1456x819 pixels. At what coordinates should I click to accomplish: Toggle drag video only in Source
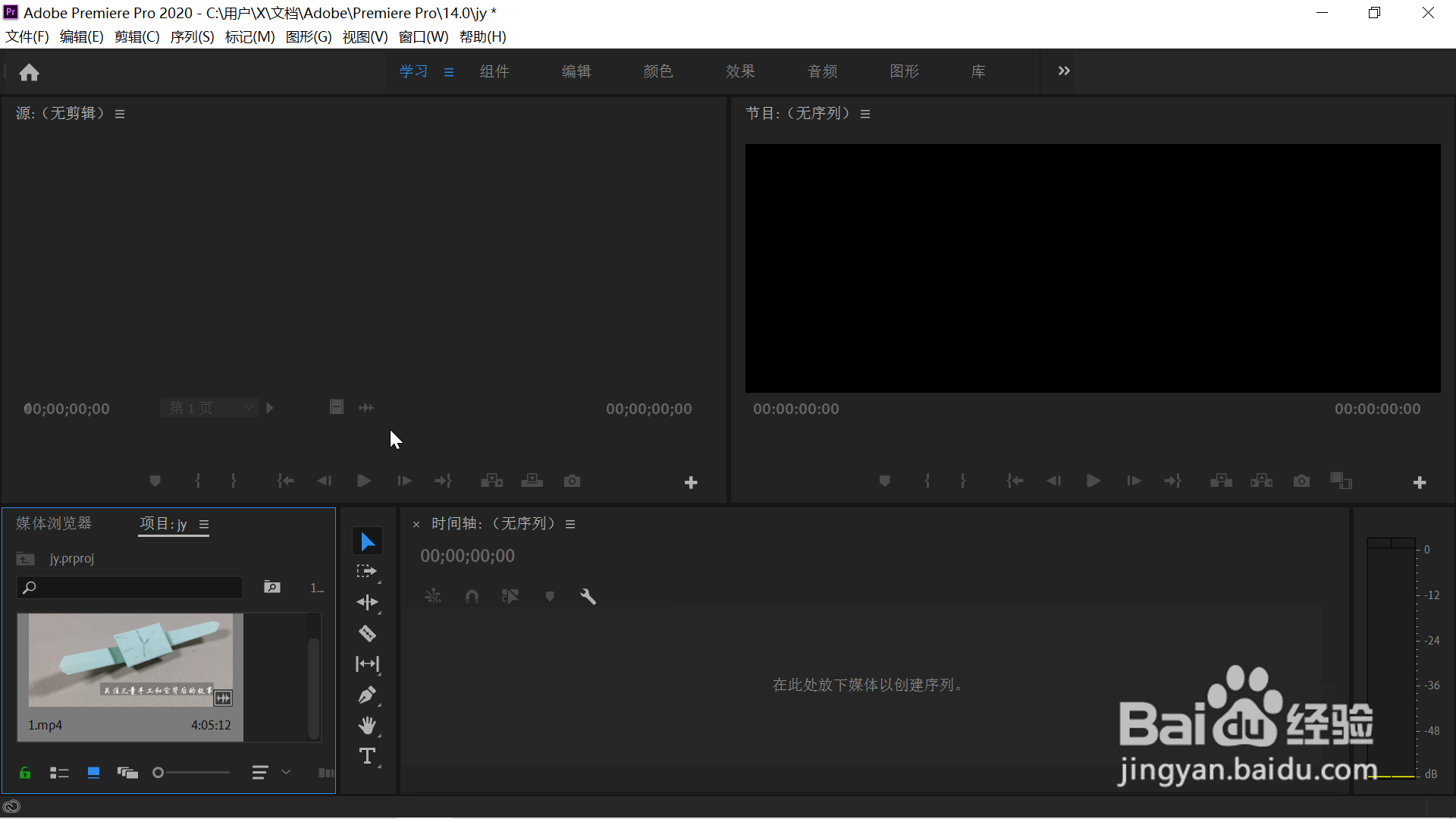tap(337, 408)
